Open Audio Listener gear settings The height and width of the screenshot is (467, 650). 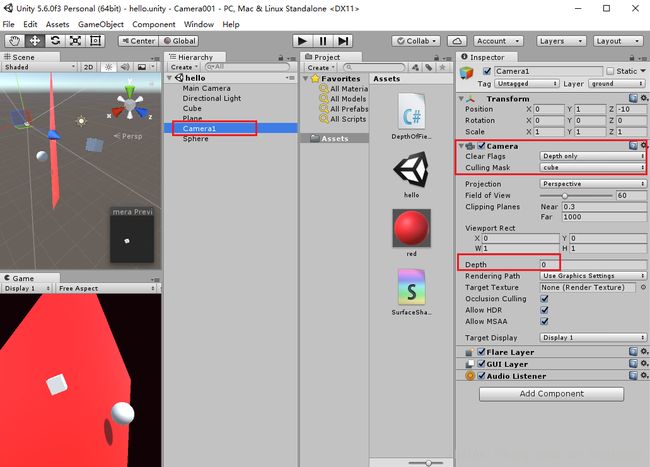[x=644, y=375]
